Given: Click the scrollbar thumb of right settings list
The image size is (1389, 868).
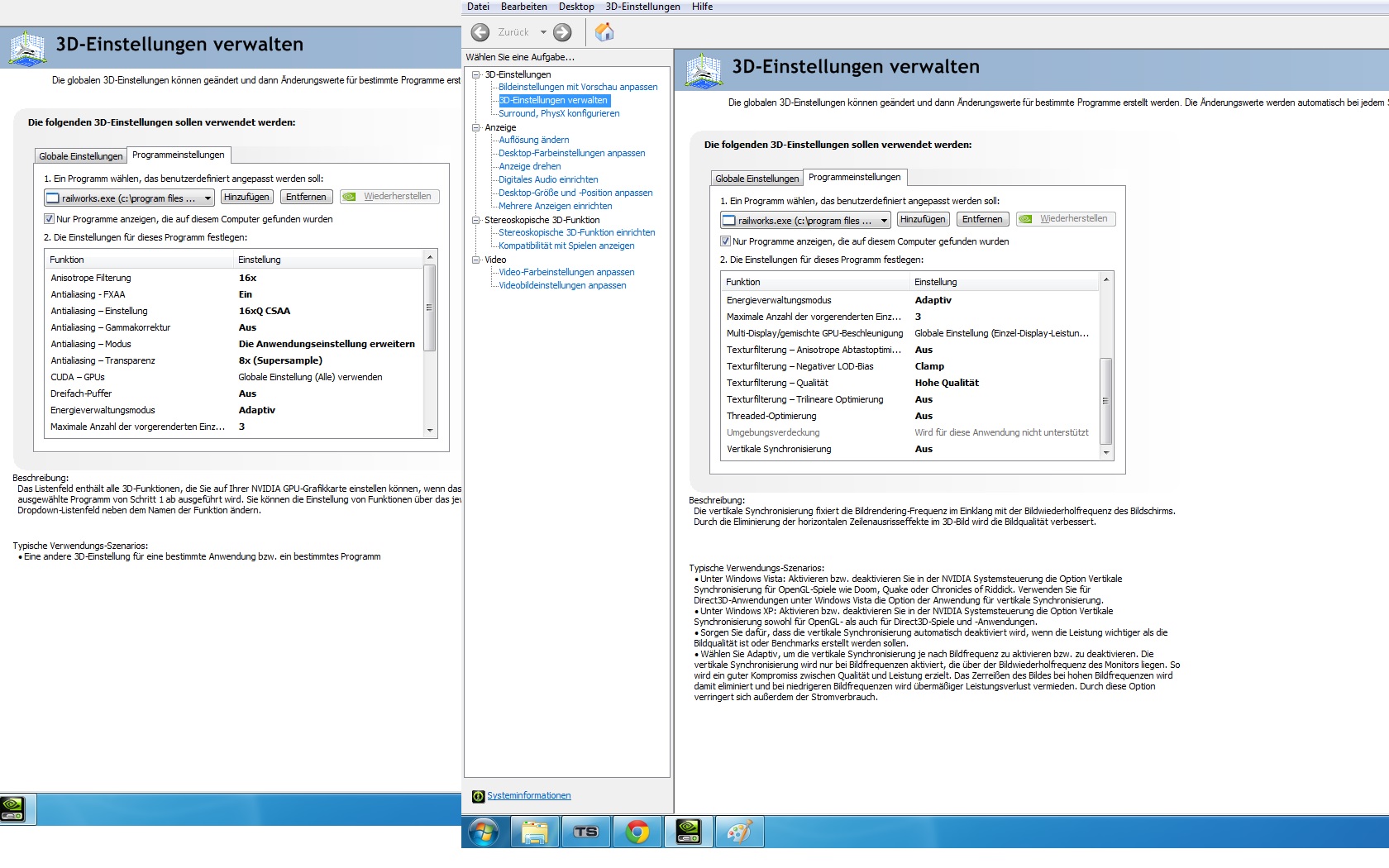Looking at the screenshot, I should tap(1106, 401).
